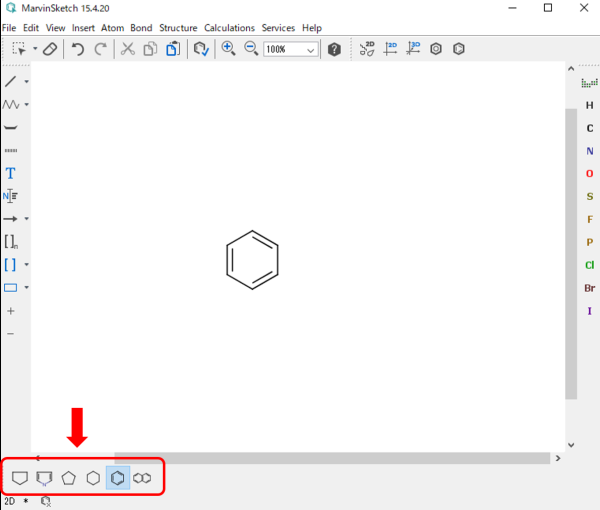Choose the Oxygen atom button
Image resolution: width=600 pixels, height=510 pixels.
590,174
